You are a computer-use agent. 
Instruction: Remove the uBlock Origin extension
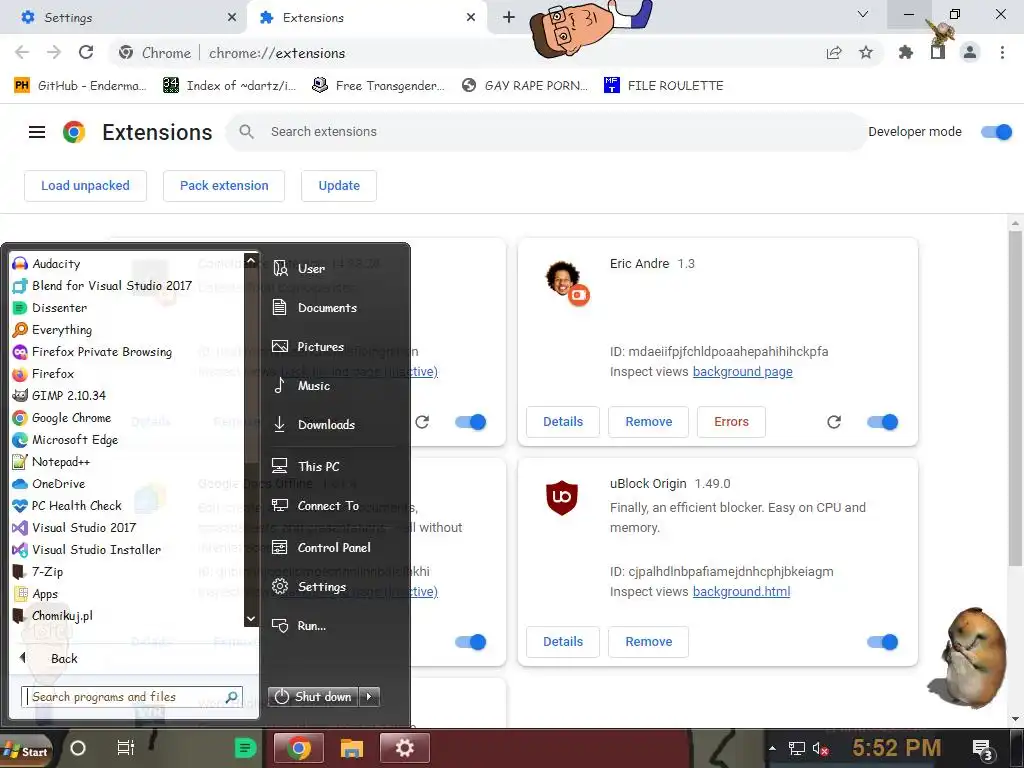pos(648,642)
